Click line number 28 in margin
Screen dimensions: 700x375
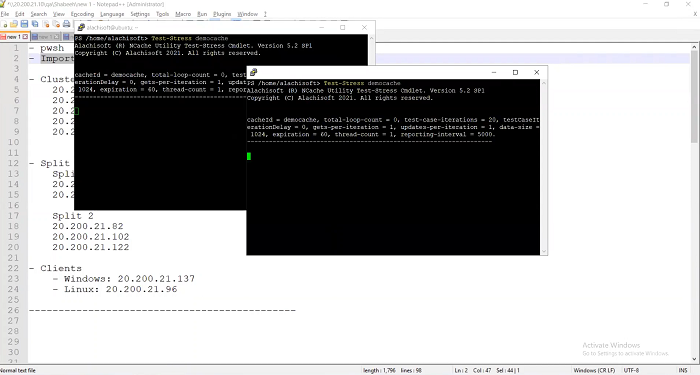(x=13, y=331)
